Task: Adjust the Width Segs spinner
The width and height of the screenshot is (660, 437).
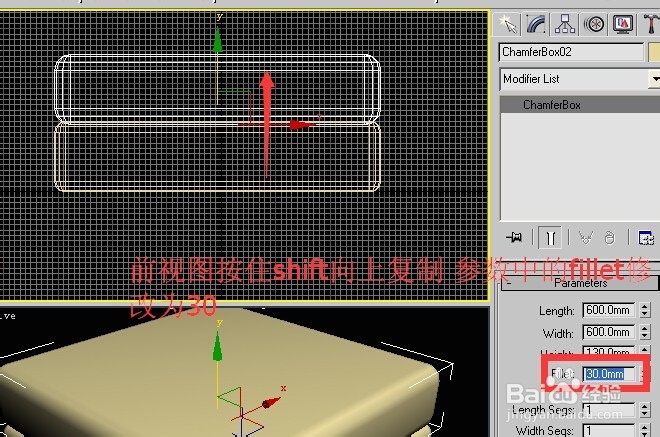Action: point(645,431)
